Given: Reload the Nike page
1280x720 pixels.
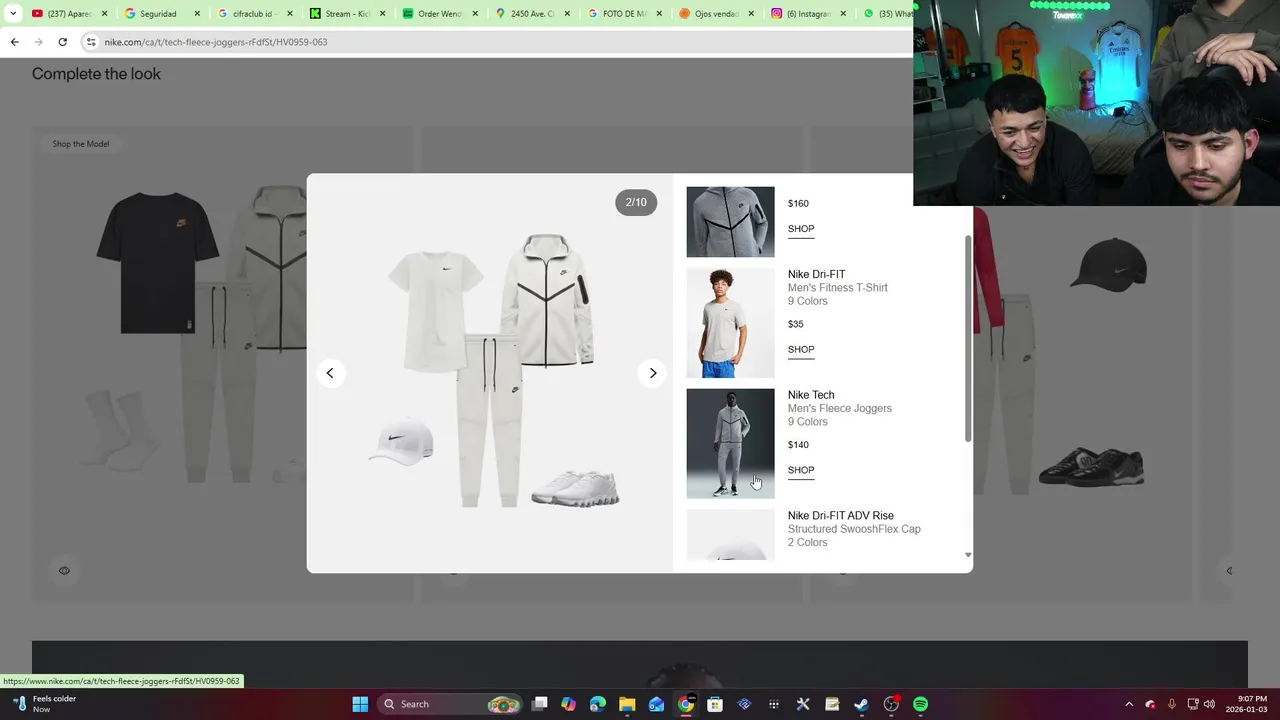Looking at the screenshot, I should (62, 42).
